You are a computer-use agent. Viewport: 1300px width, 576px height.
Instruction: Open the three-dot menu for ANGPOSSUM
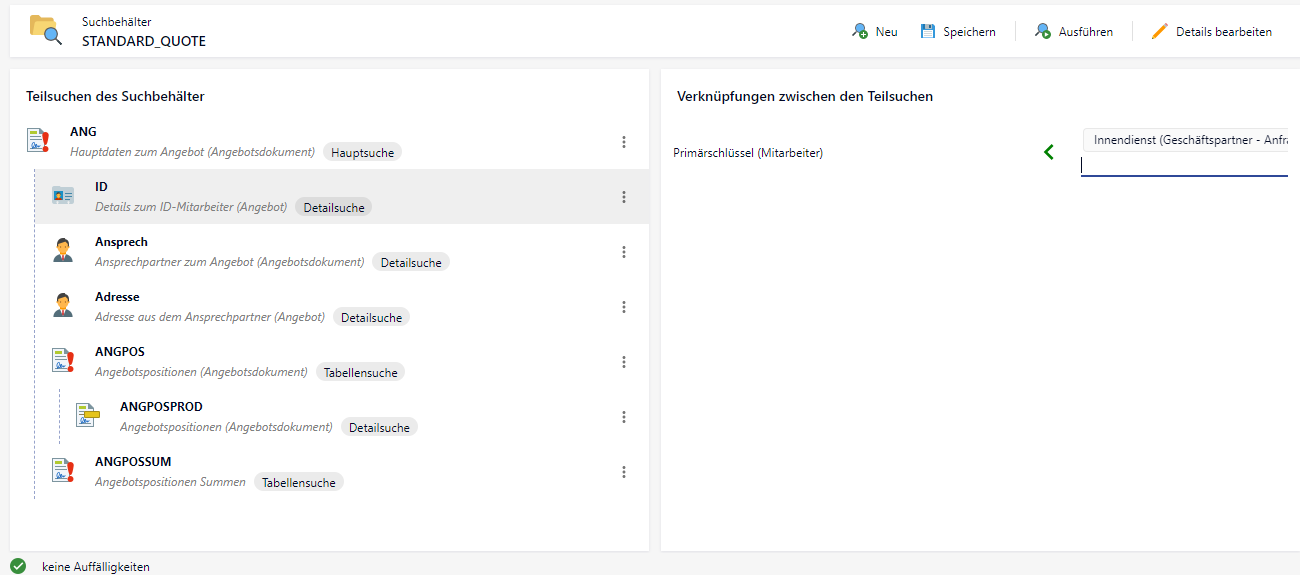coord(624,472)
